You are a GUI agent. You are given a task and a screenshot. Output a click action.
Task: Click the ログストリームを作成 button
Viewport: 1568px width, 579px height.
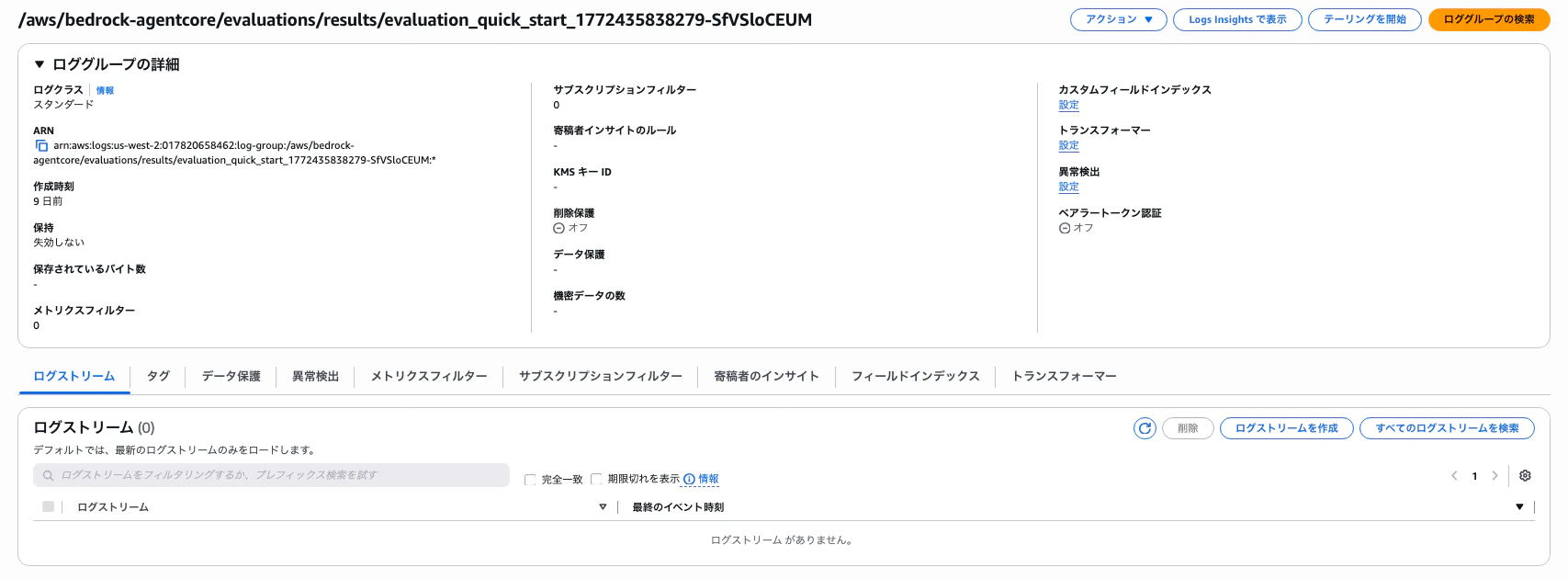1286,428
